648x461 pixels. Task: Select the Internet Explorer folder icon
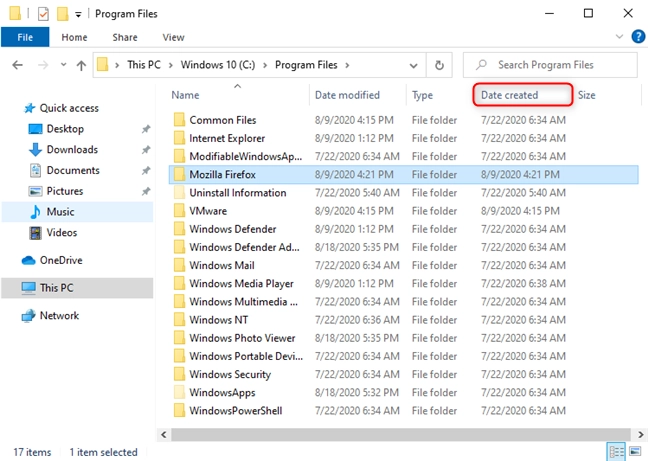click(179, 138)
